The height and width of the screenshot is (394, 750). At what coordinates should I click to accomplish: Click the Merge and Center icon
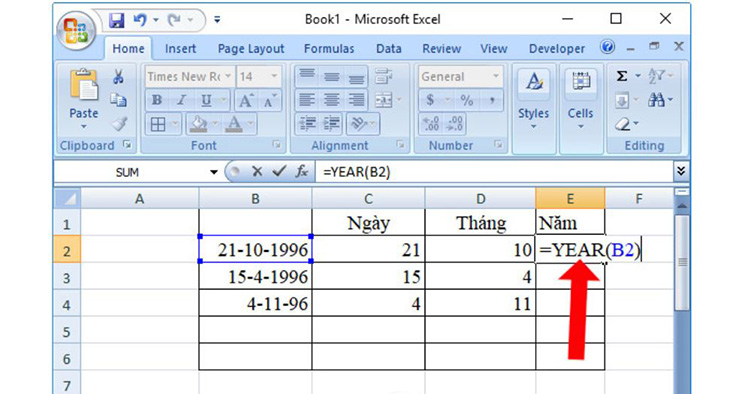[383, 100]
